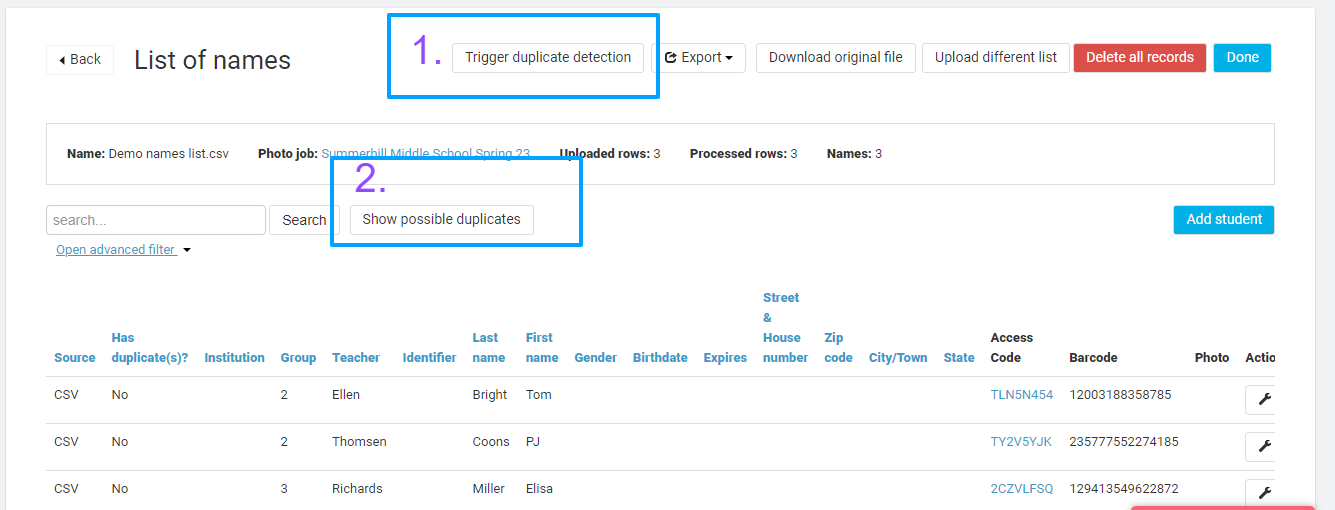The width and height of the screenshot is (1335, 510).
Task: Sort by City/Town column header
Action: [898, 358]
